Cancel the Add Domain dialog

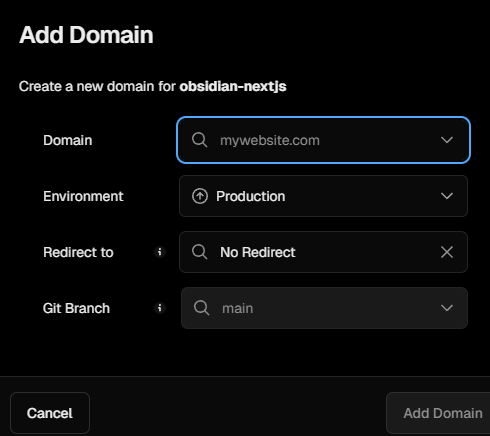click(50, 413)
